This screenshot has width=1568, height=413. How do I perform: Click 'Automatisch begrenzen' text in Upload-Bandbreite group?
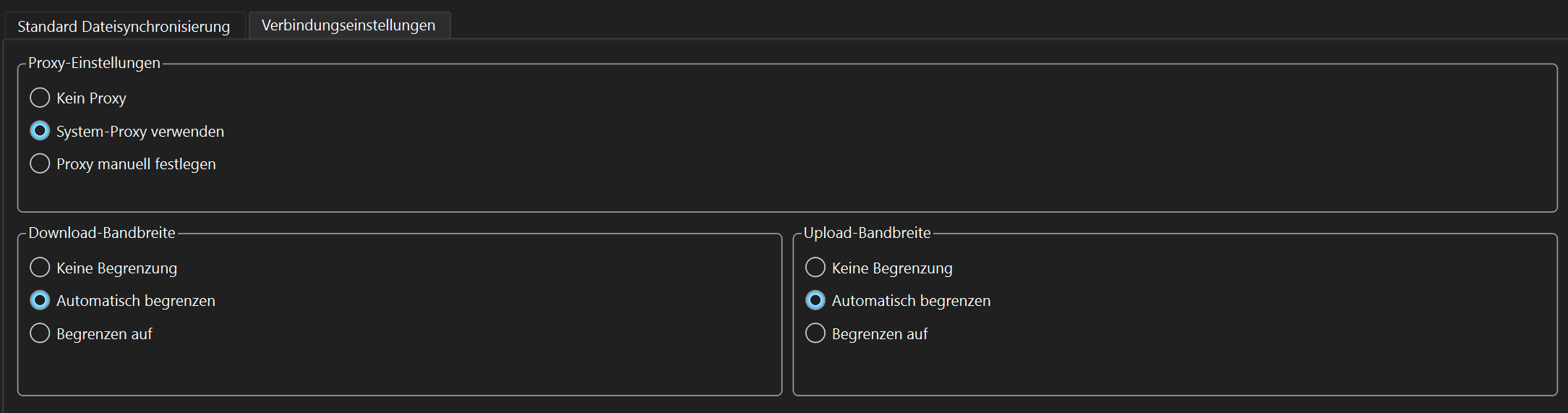pos(911,301)
